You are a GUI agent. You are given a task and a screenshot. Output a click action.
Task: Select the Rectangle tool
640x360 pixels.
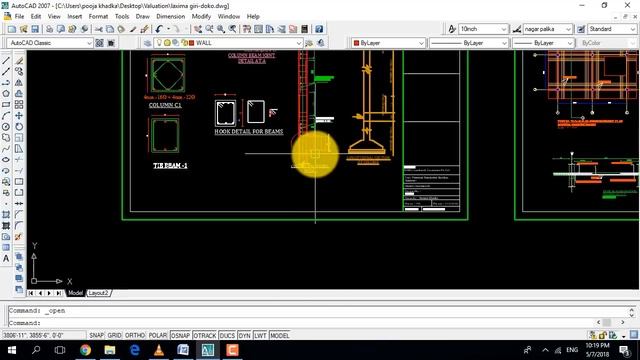[6, 105]
